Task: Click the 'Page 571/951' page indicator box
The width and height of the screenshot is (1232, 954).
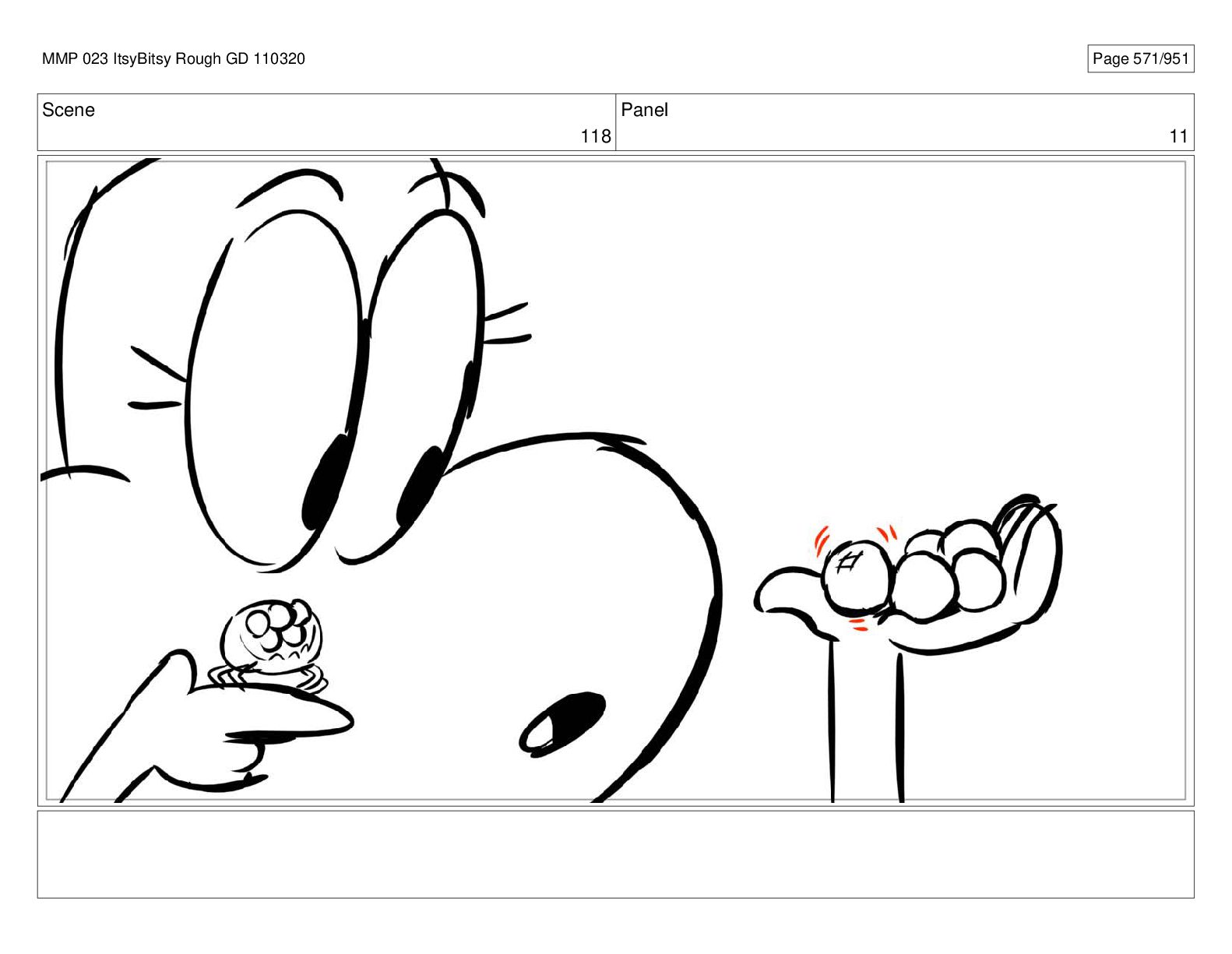Action: click(x=1140, y=59)
